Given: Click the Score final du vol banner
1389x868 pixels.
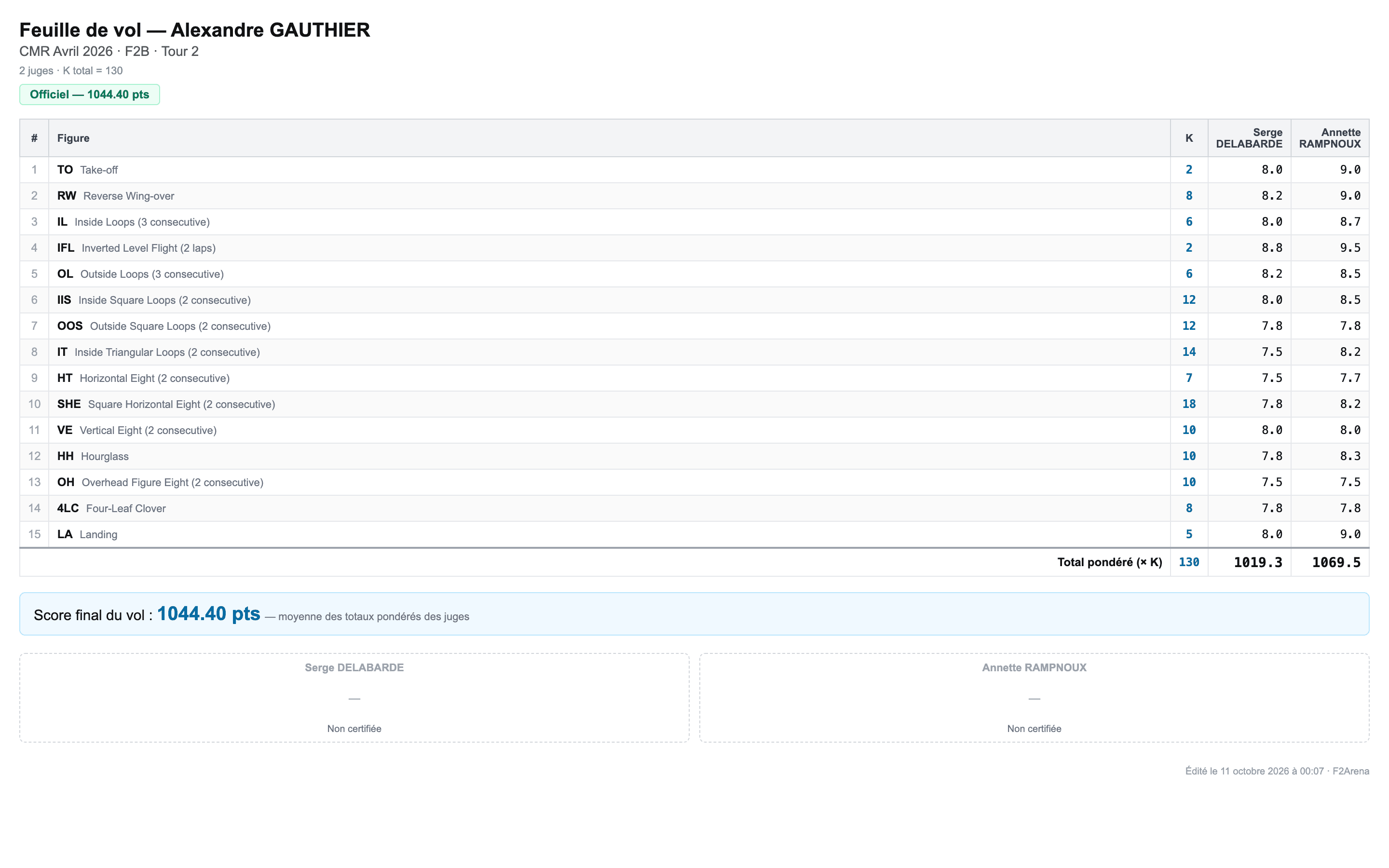Looking at the screenshot, I should point(694,614).
